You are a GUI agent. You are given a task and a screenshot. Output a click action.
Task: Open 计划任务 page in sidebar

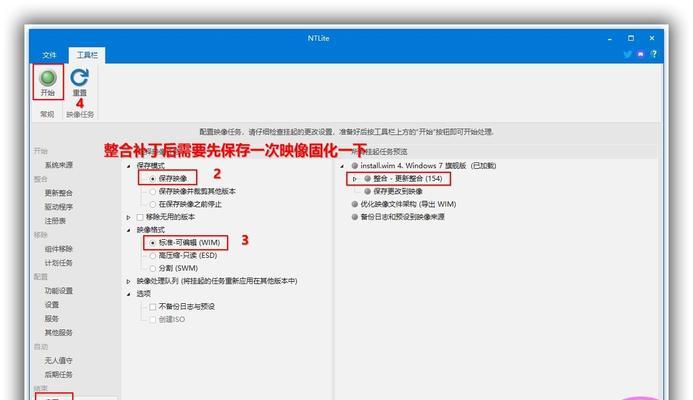[58, 263]
